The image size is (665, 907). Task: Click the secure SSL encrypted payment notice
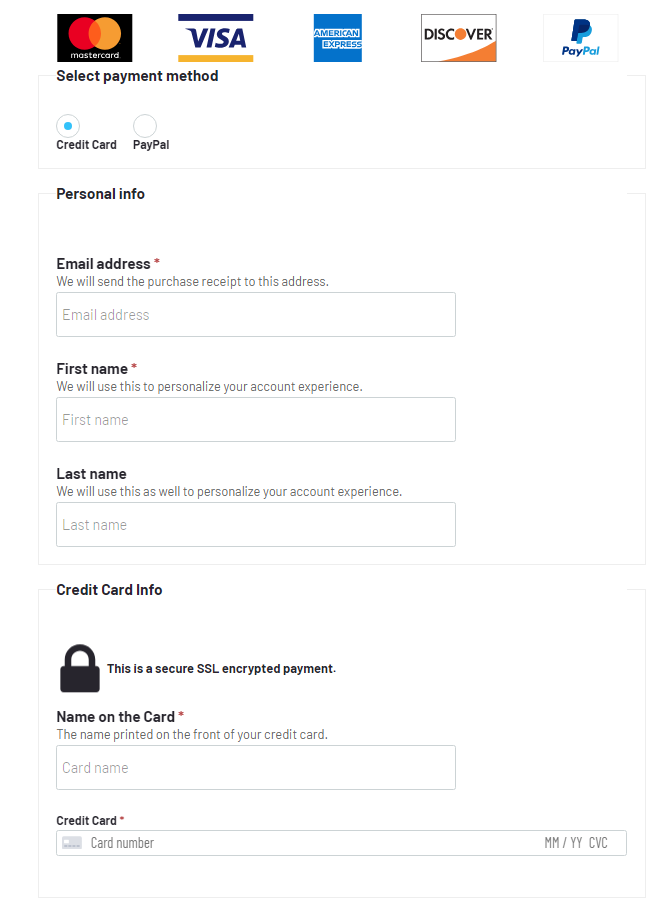click(x=221, y=669)
